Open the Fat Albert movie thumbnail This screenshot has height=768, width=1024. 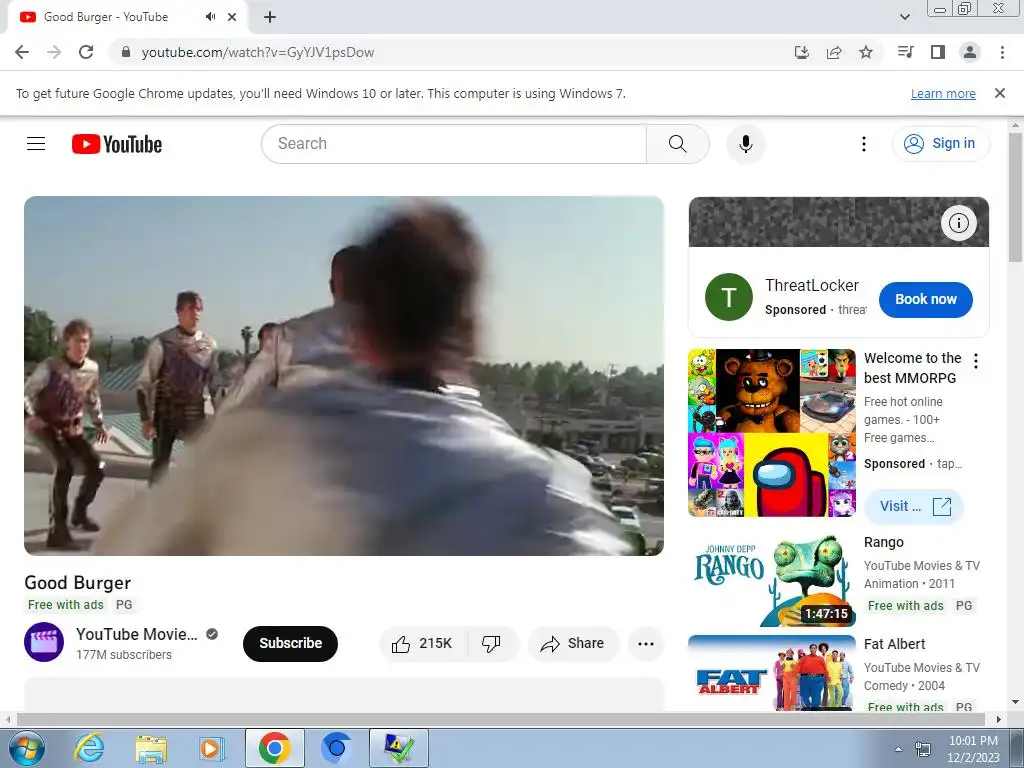point(772,673)
